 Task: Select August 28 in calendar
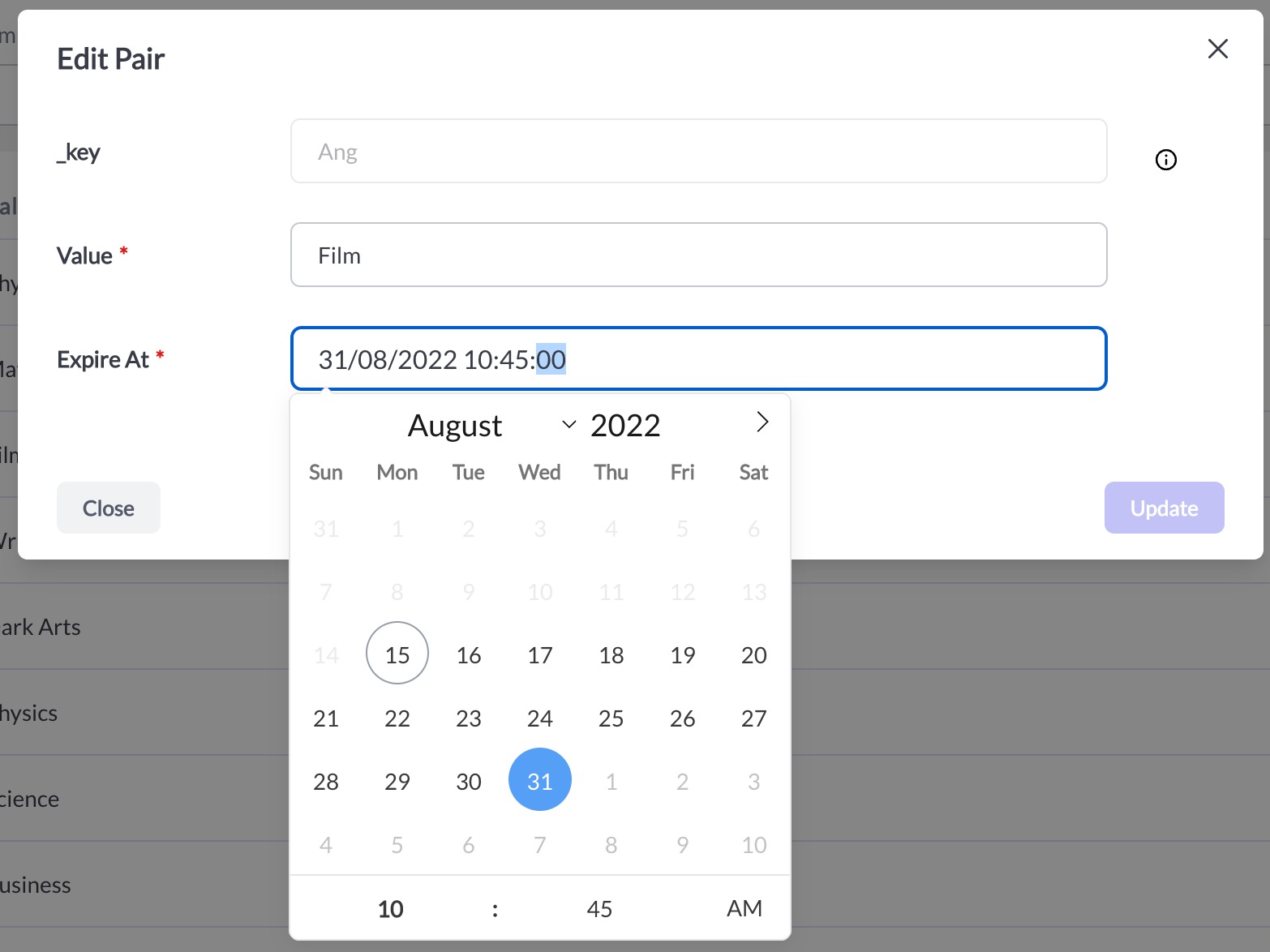326,780
